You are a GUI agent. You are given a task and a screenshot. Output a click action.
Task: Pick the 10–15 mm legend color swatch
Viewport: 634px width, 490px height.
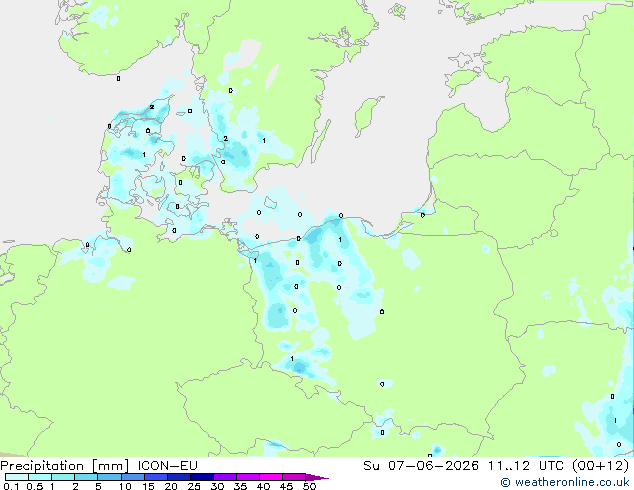(x=132, y=477)
